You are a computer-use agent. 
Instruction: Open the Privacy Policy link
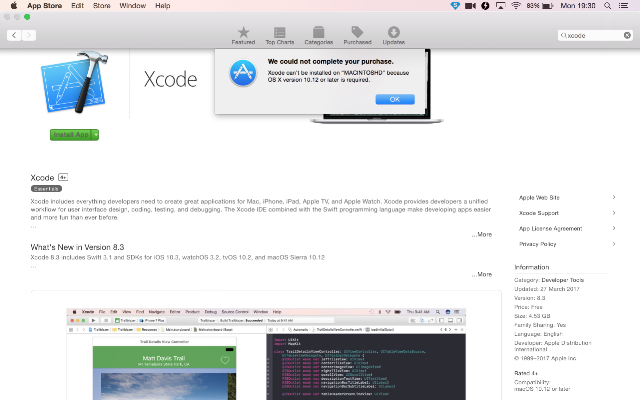(538, 244)
